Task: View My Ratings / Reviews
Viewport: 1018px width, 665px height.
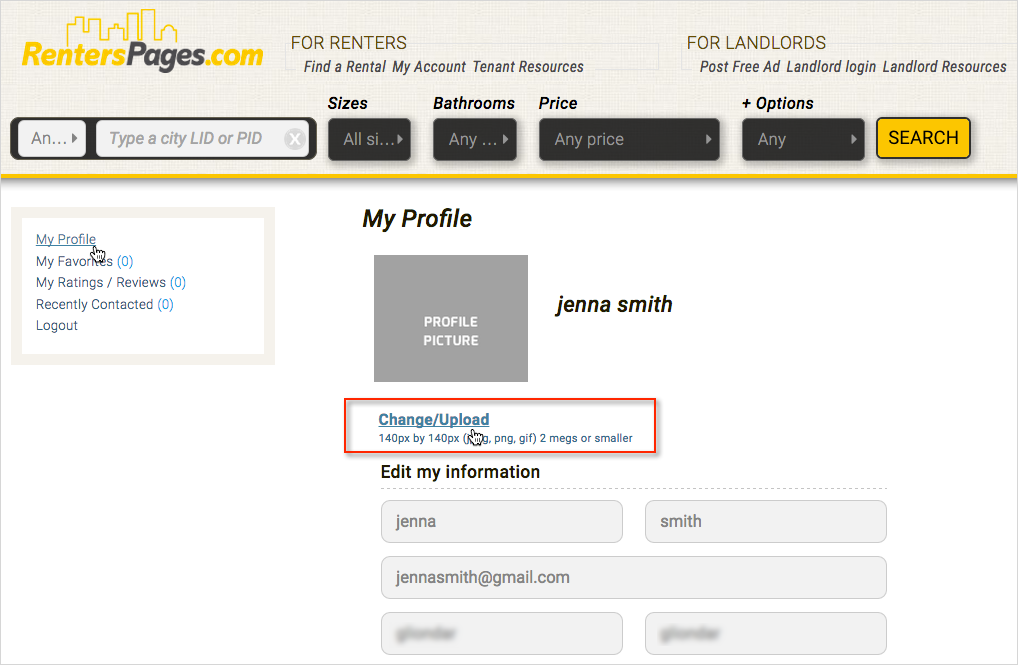Action: 110,282
